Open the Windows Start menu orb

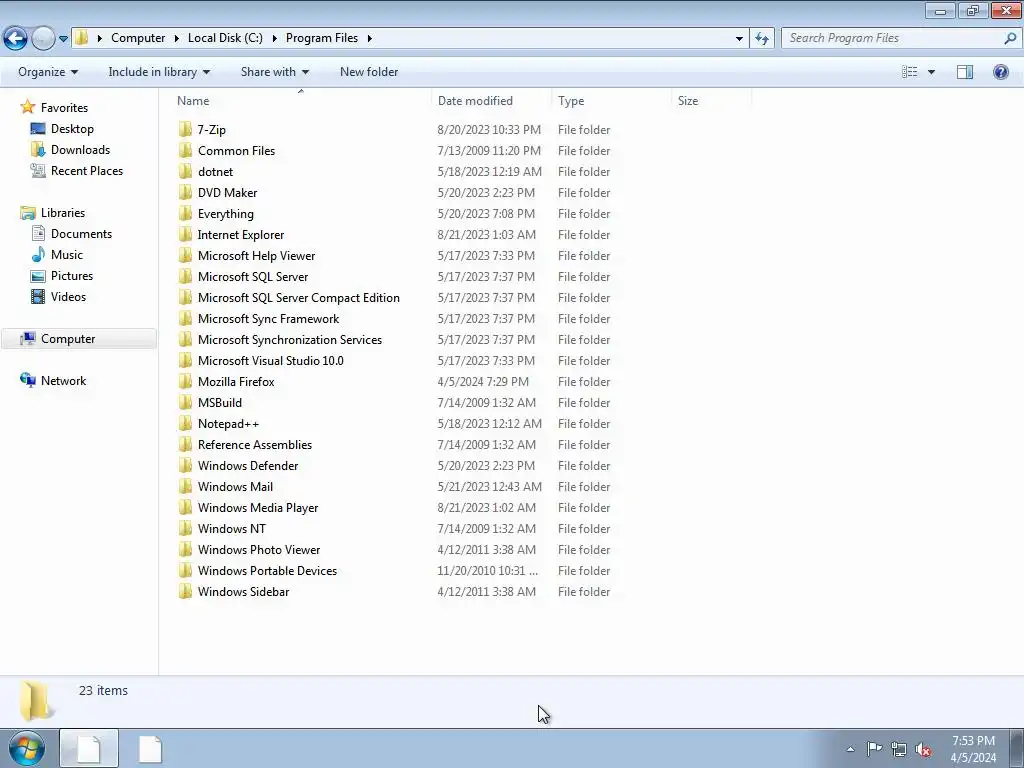click(27, 749)
